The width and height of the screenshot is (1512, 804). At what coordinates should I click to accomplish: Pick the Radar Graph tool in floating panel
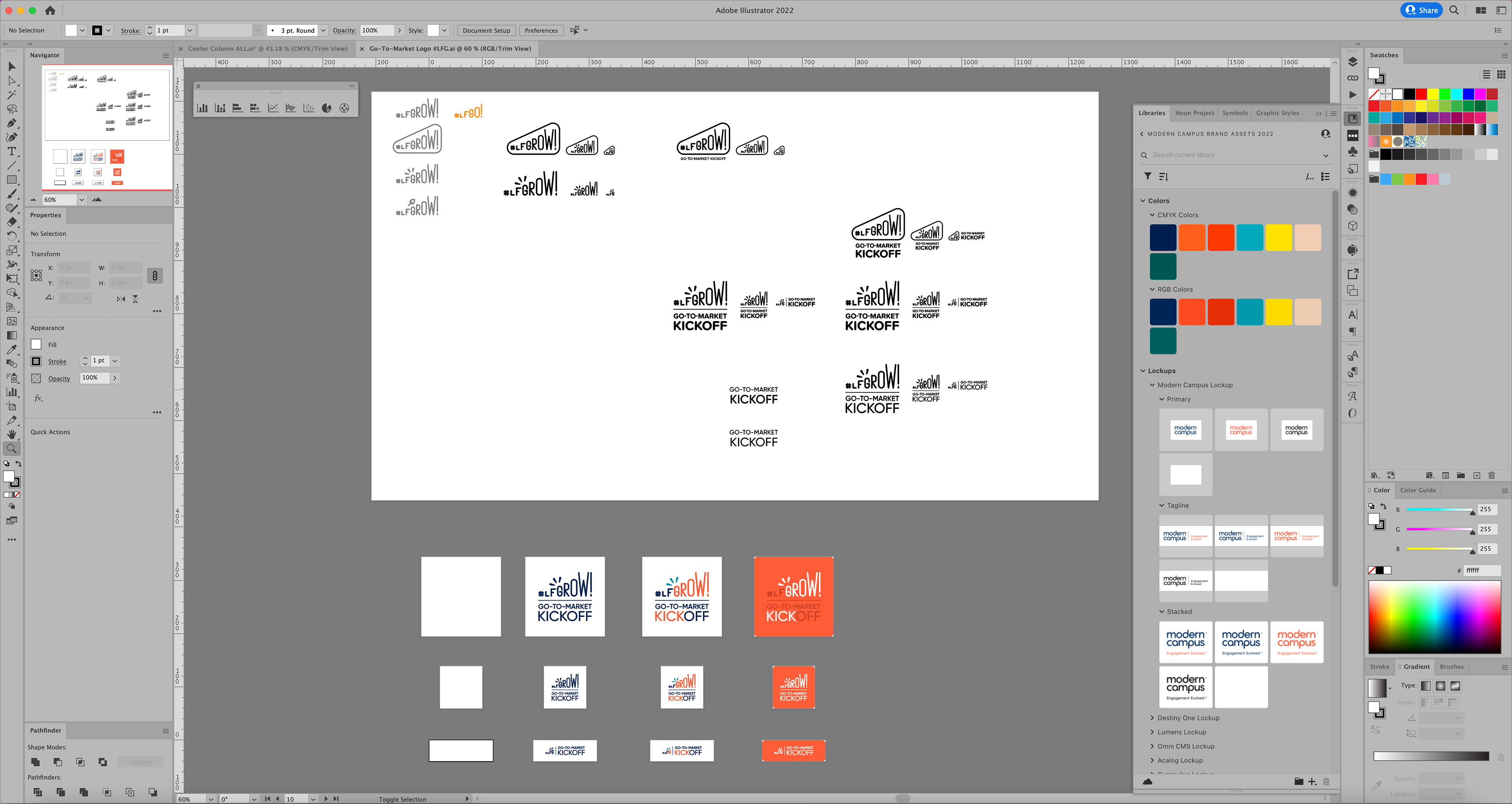tap(345, 108)
